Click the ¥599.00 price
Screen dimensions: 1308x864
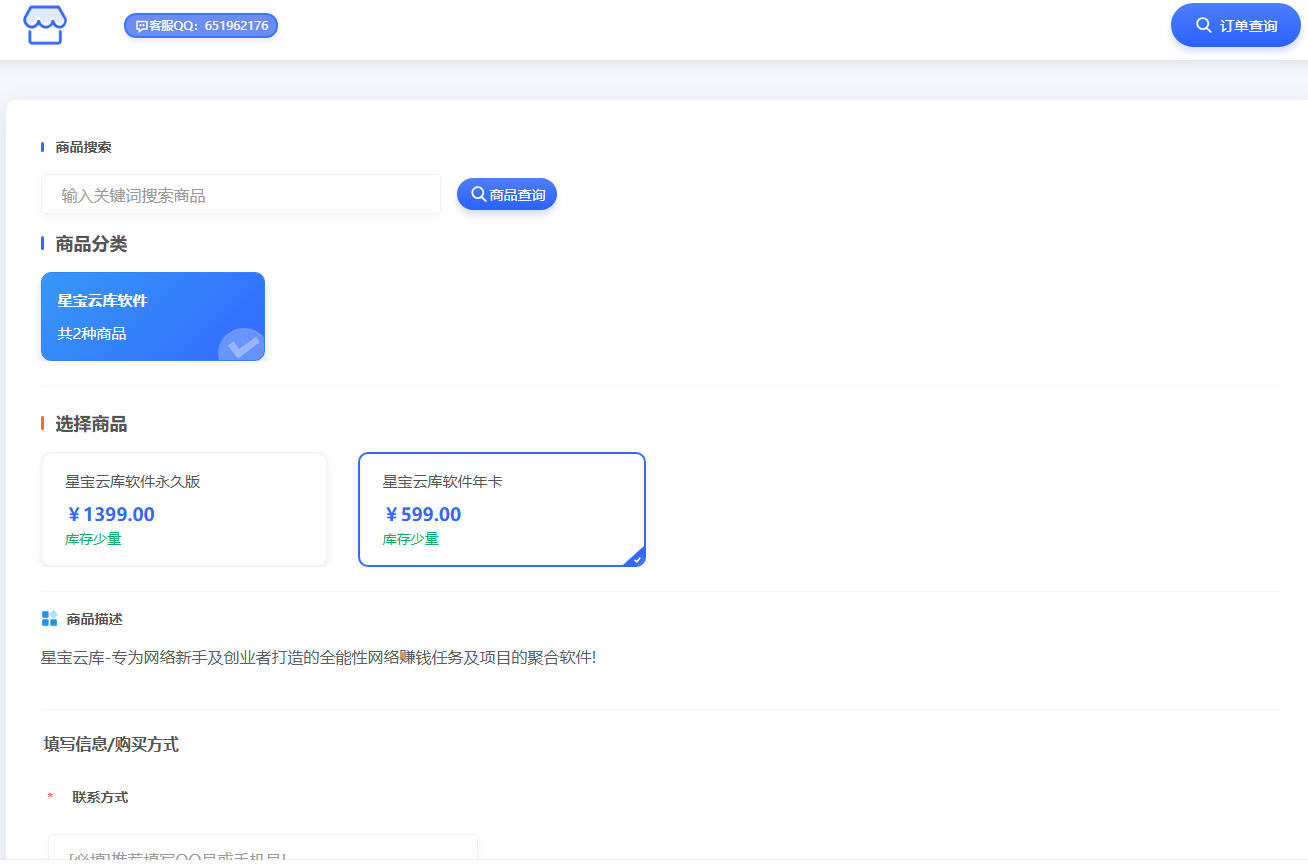[422, 515]
